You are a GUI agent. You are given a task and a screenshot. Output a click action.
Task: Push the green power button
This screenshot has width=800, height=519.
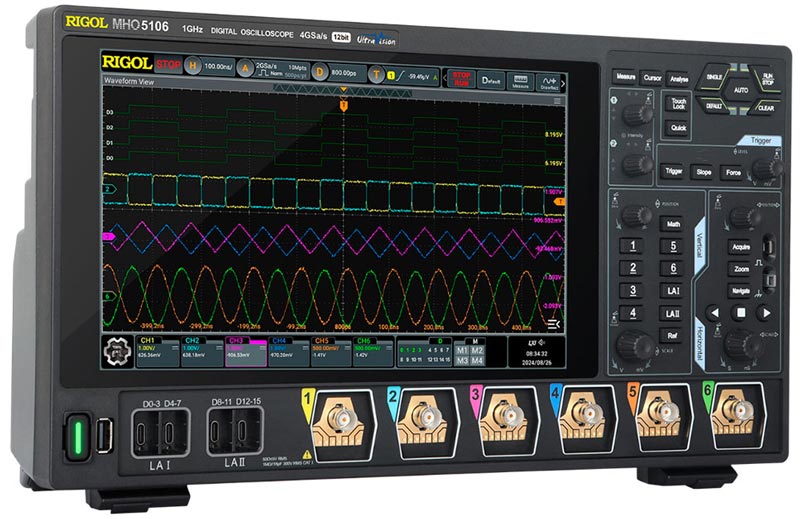(78, 437)
